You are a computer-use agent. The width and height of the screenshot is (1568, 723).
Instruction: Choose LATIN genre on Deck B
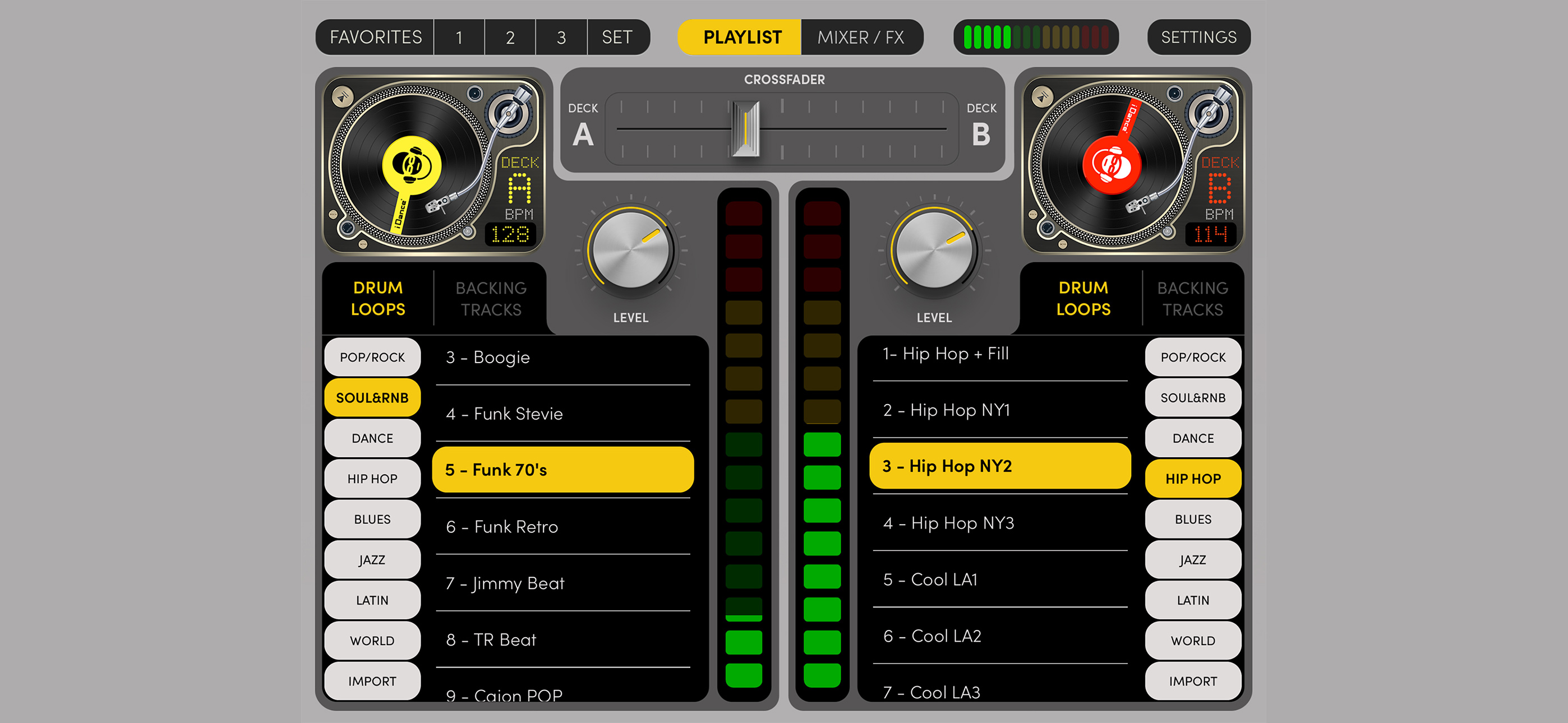[x=1193, y=600]
